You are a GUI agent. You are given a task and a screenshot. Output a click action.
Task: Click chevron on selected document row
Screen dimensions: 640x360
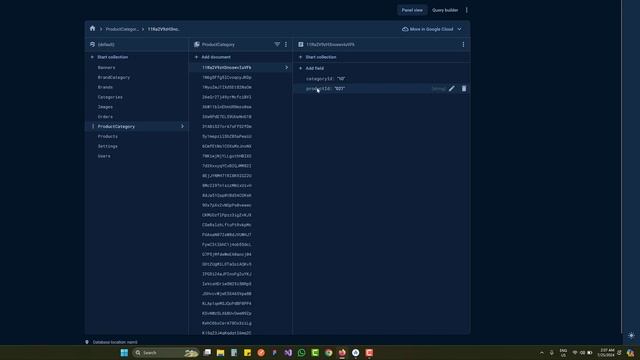tap(287, 68)
